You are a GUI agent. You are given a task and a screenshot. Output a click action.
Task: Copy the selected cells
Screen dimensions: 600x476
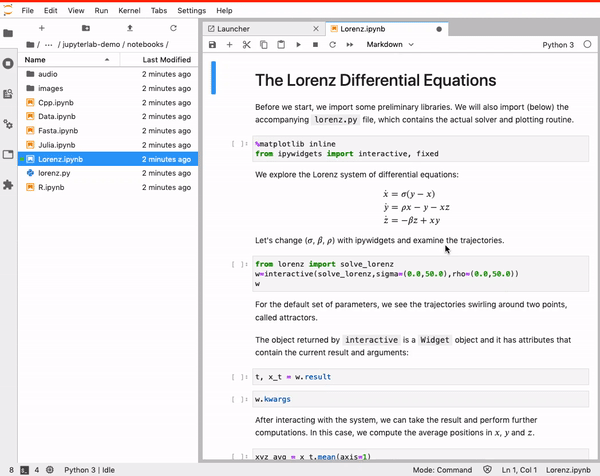click(264, 45)
